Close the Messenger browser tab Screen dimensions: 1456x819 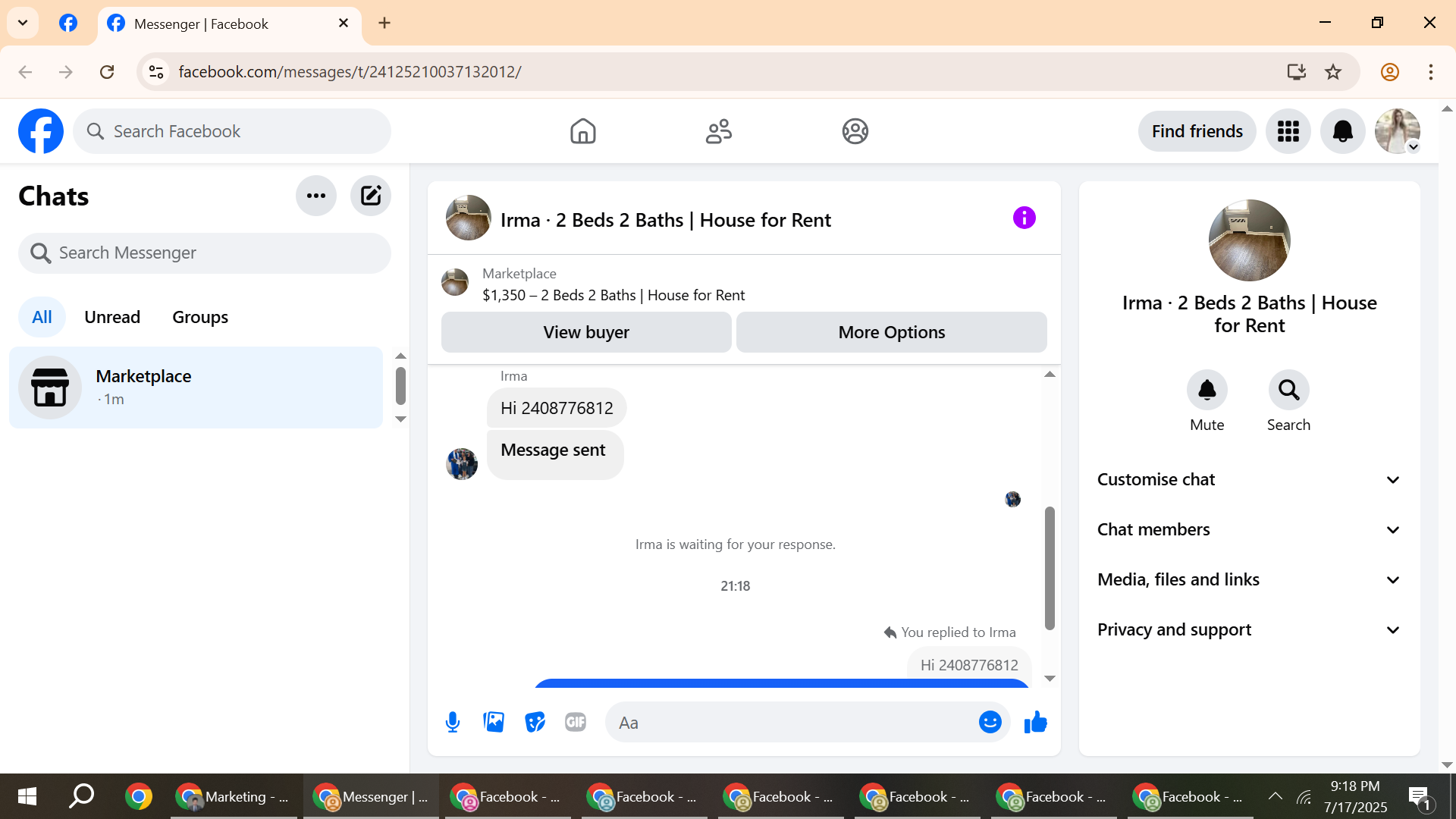[x=344, y=24]
